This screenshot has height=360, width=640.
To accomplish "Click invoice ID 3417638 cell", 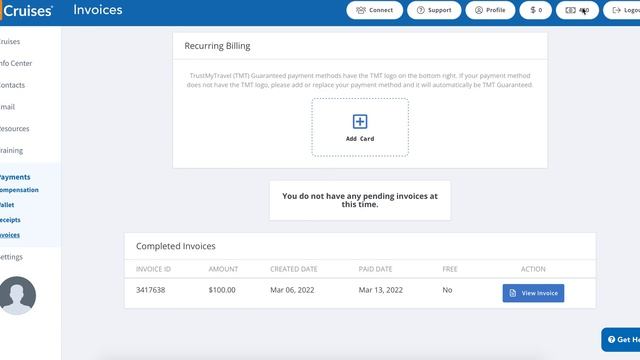I will [150, 290].
